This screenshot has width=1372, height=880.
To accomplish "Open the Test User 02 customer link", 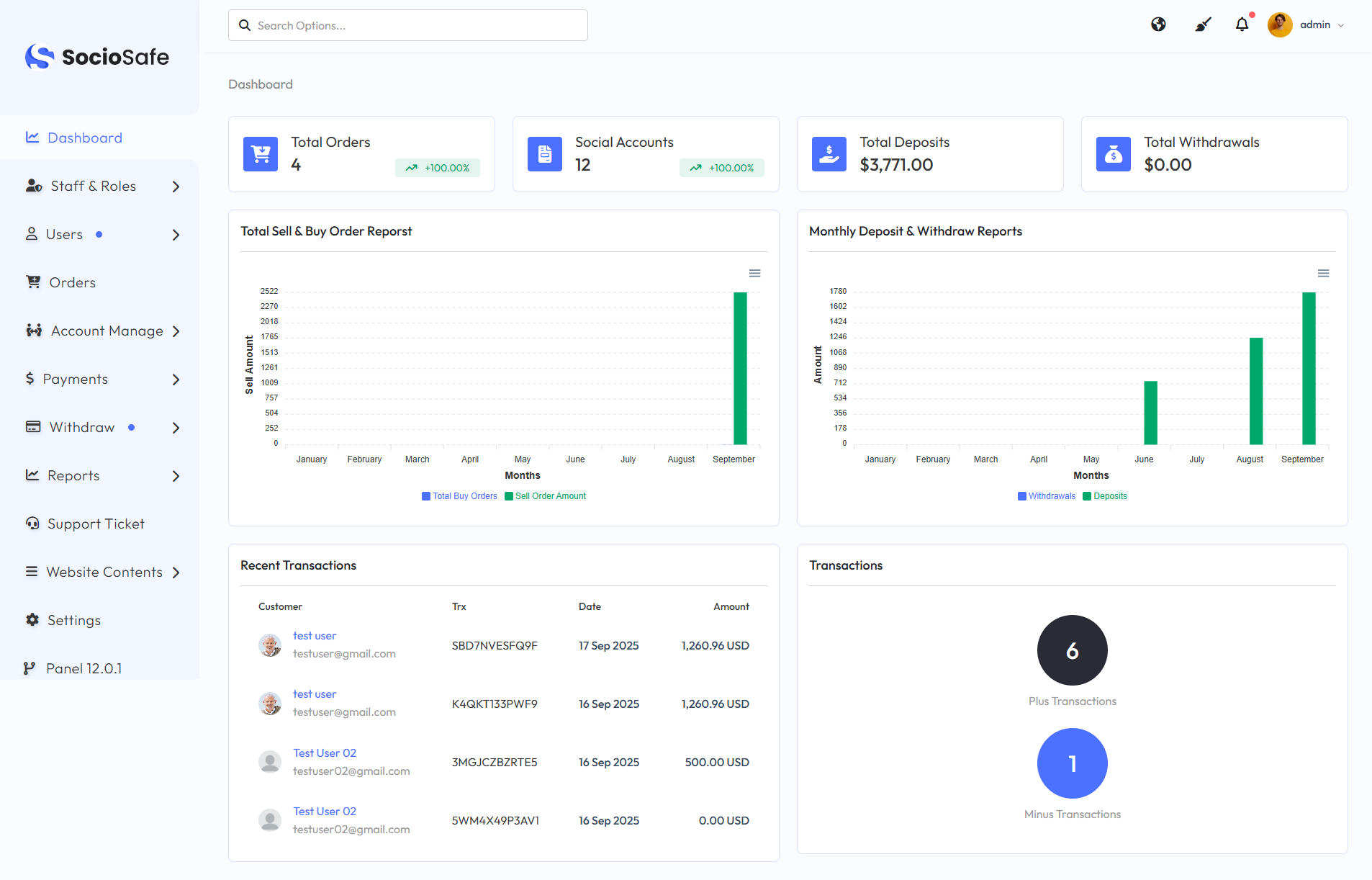I will tap(325, 753).
